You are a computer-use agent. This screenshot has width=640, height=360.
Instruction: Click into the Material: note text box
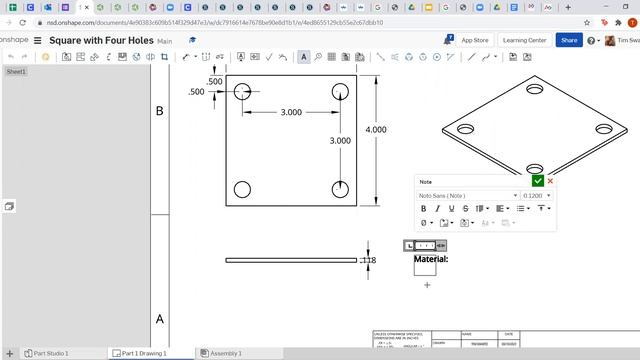(x=425, y=265)
